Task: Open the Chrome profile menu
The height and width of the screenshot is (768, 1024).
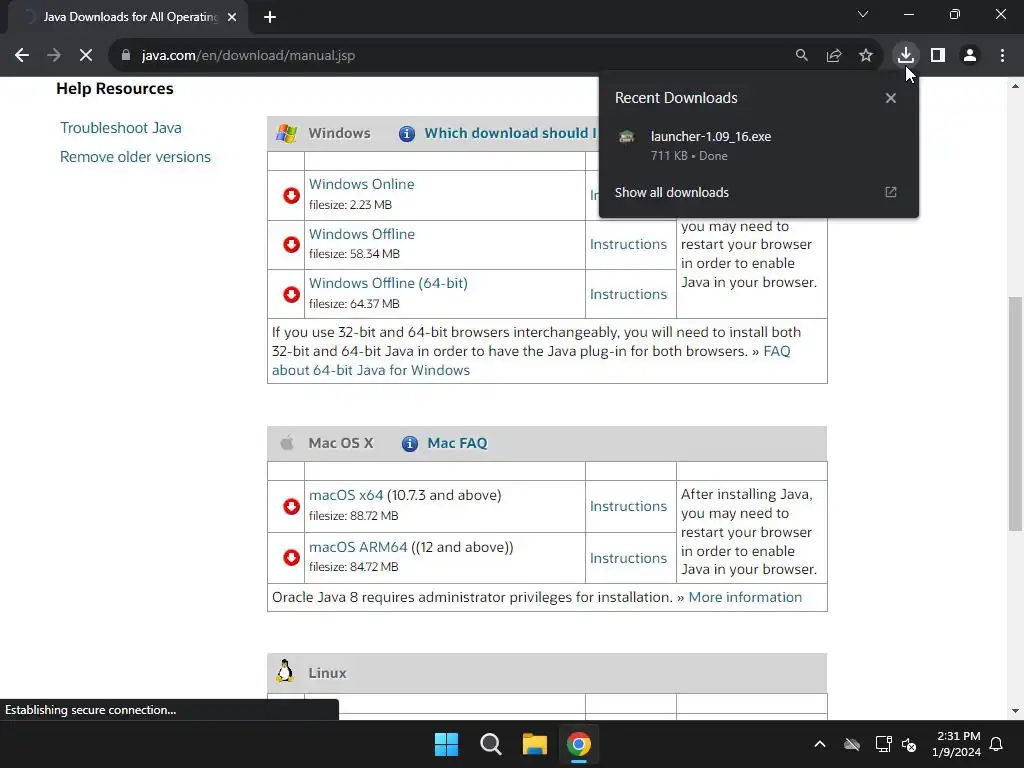Action: coord(970,56)
